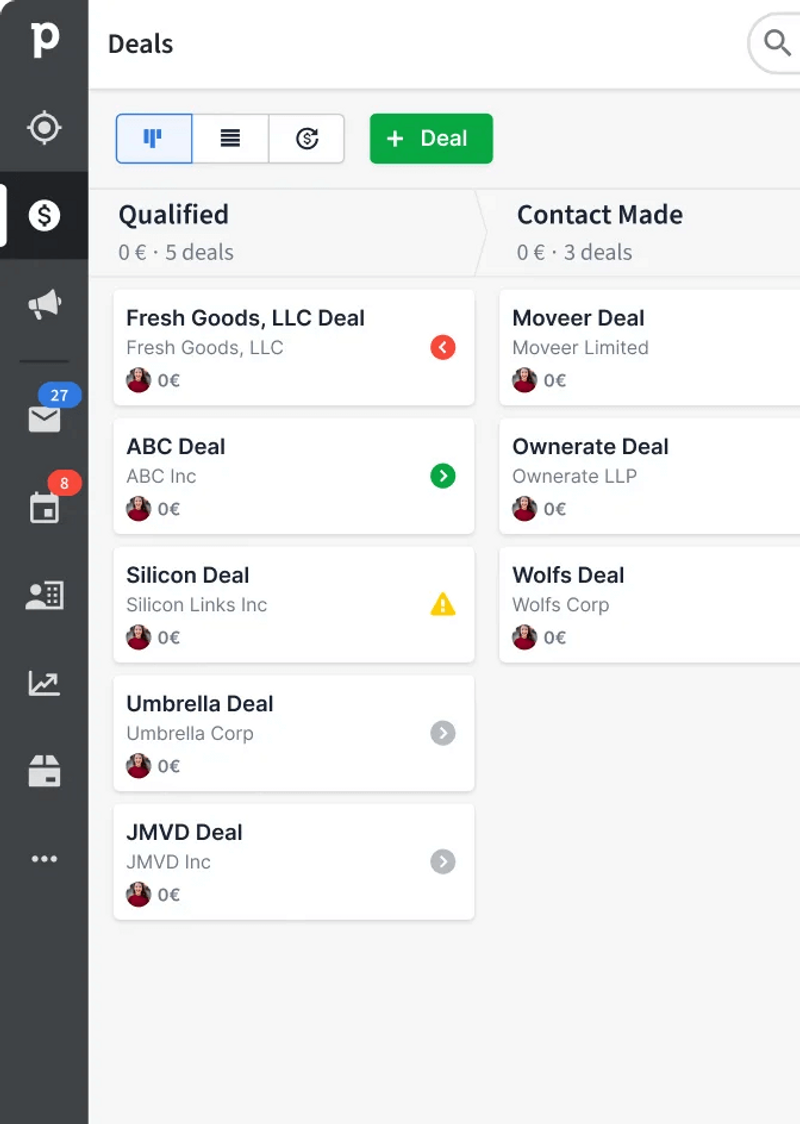Click red overdue indicator on Fresh Goods deal
Image resolution: width=800 pixels, height=1124 pixels.
(x=443, y=347)
